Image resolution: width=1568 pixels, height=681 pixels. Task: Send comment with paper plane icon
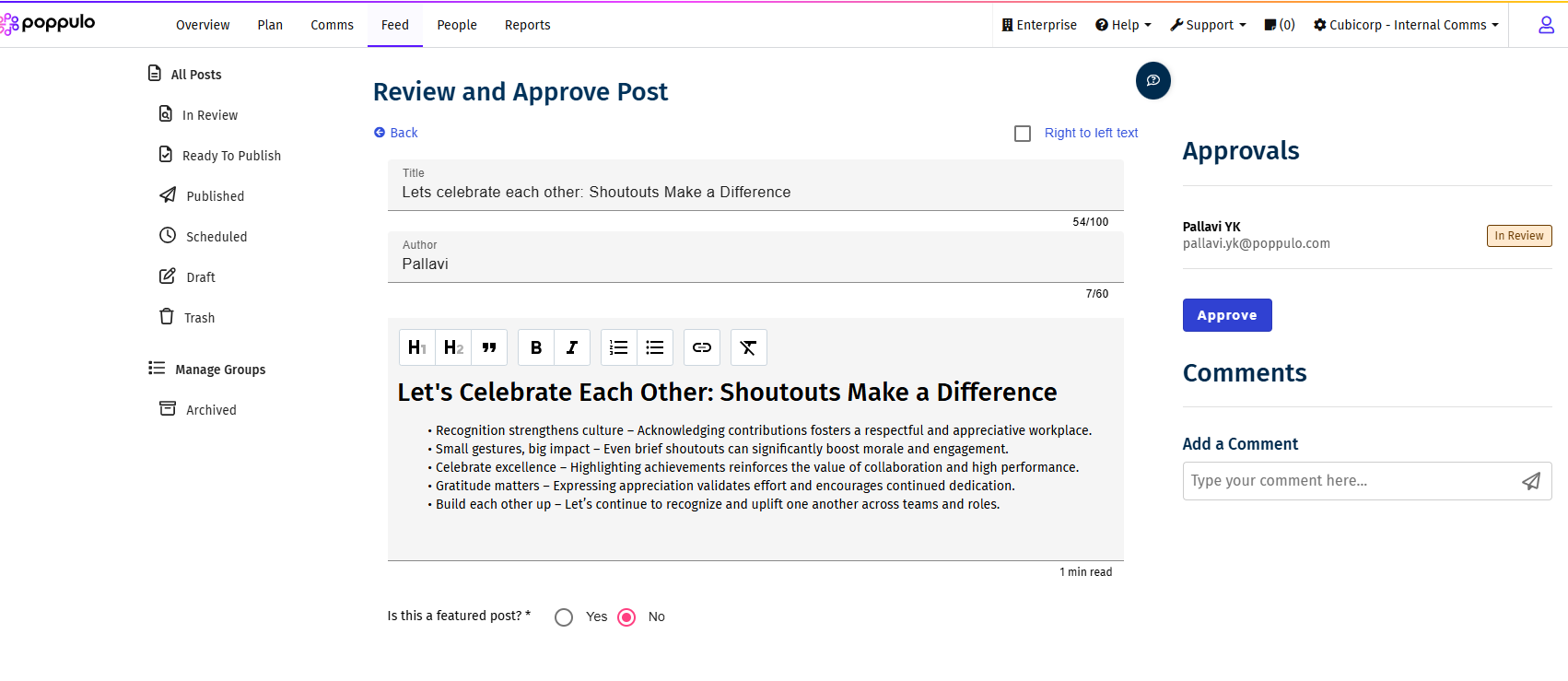[1531, 481]
